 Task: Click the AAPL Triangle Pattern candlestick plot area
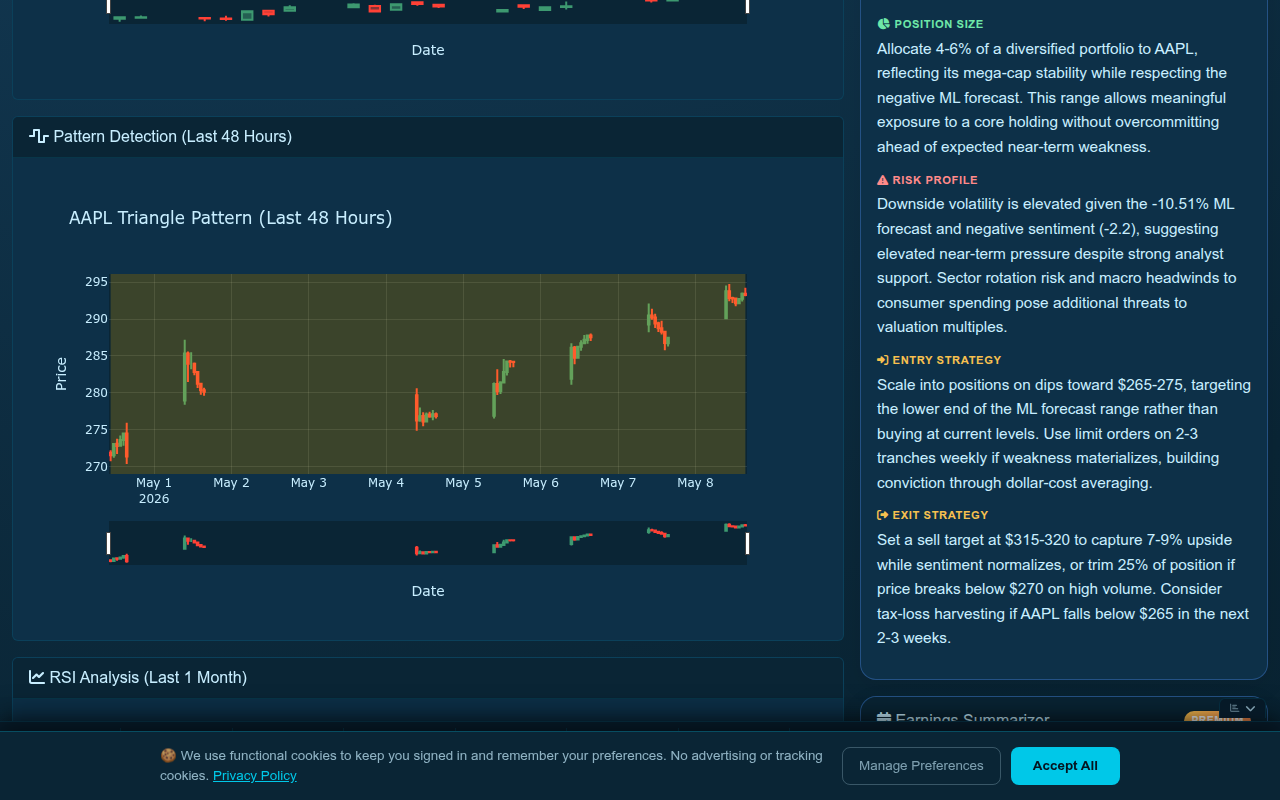(428, 373)
